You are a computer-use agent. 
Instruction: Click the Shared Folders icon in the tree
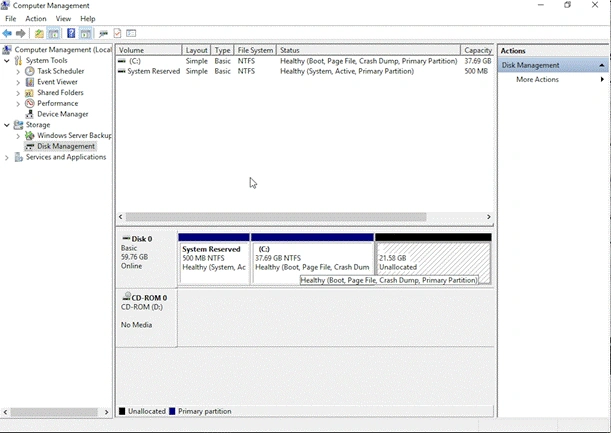(x=30, y=93)
